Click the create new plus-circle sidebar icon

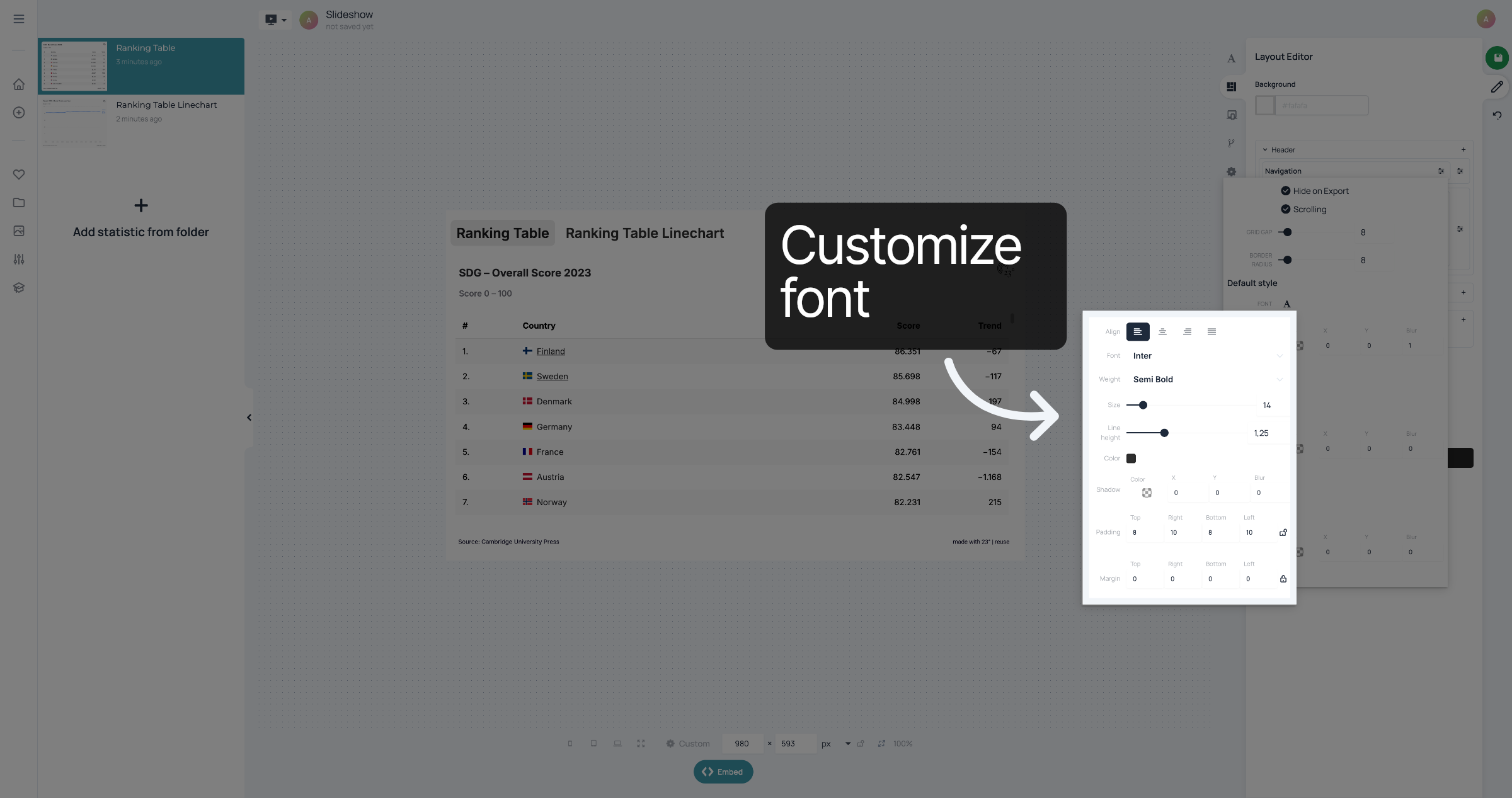pyautogui.click(x=19, y=113)
